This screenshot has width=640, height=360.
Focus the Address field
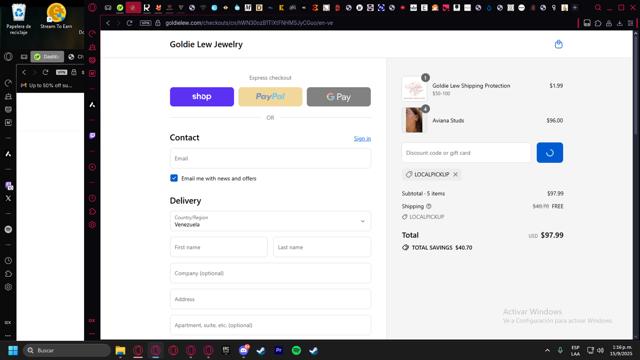point(270,299)
